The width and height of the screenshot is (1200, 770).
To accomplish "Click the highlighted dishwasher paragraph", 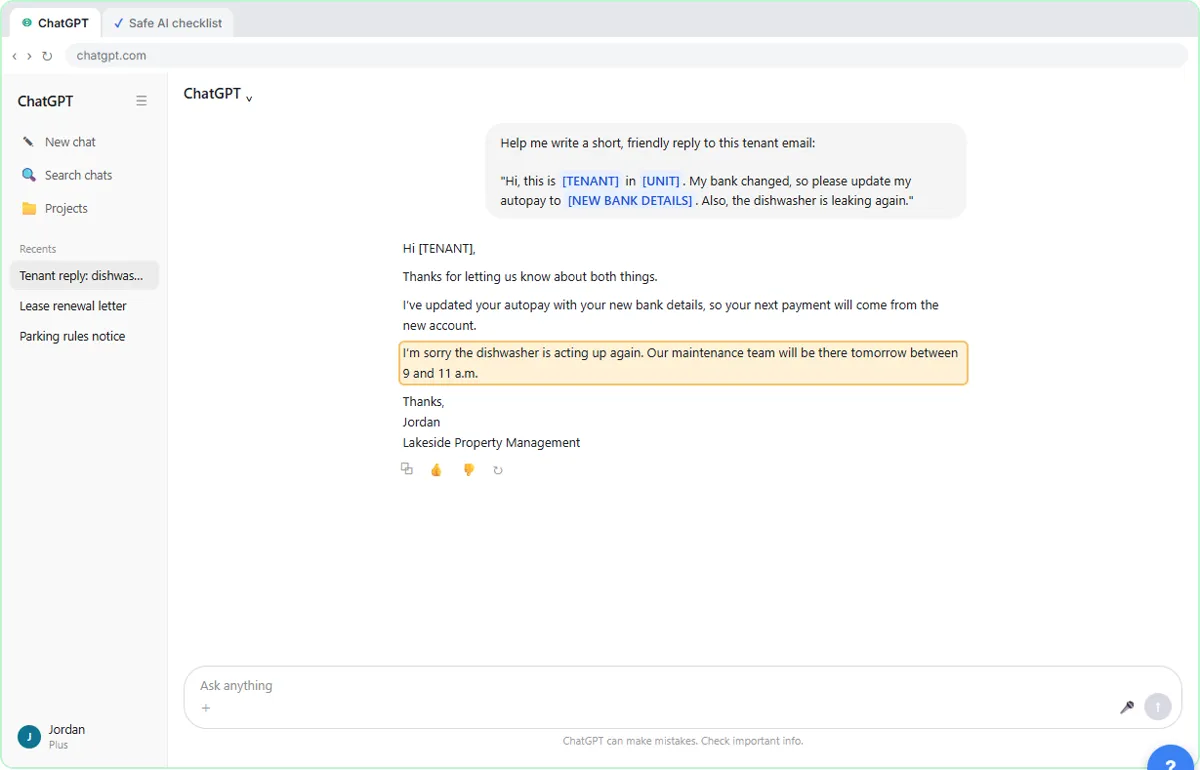I will tap(683, 363).
